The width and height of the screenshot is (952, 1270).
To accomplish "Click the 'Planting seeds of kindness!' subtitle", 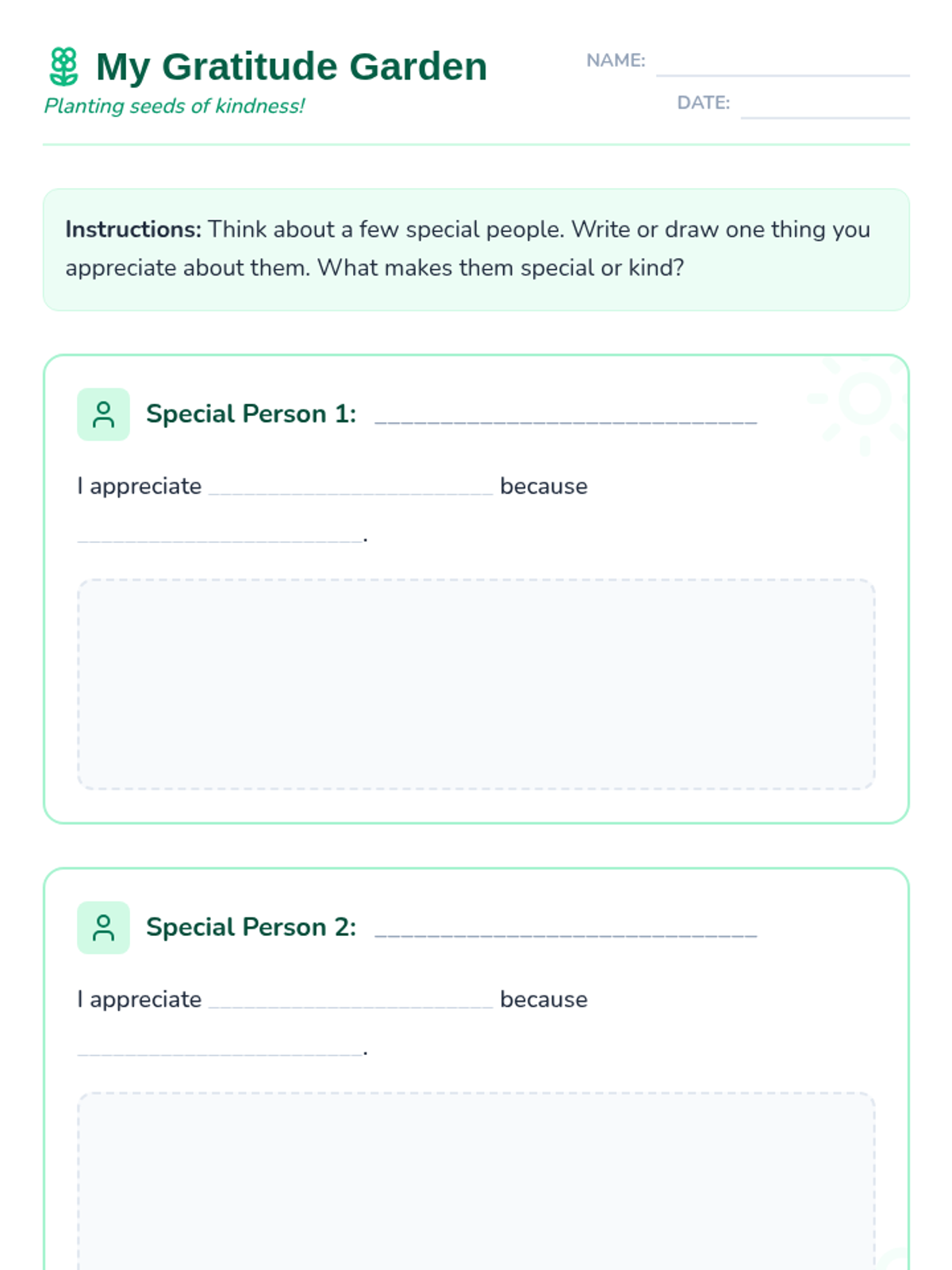I will 174,106.
